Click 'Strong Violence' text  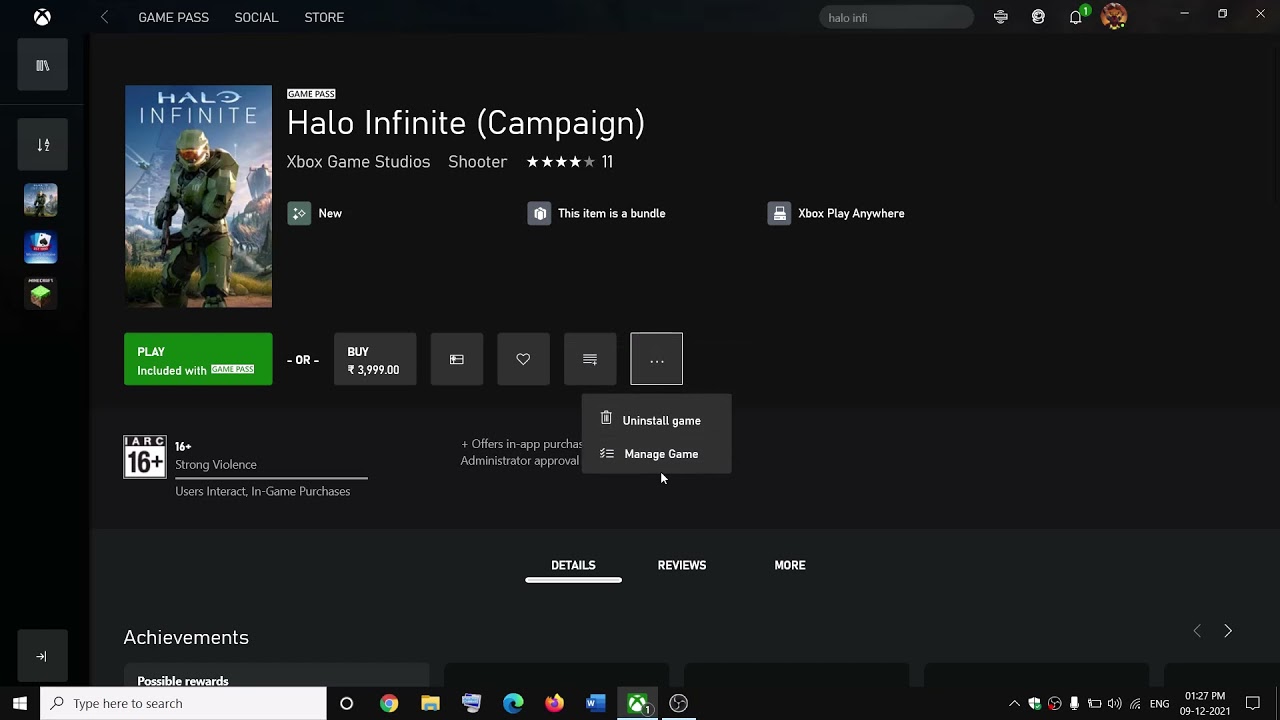[216, 464]
